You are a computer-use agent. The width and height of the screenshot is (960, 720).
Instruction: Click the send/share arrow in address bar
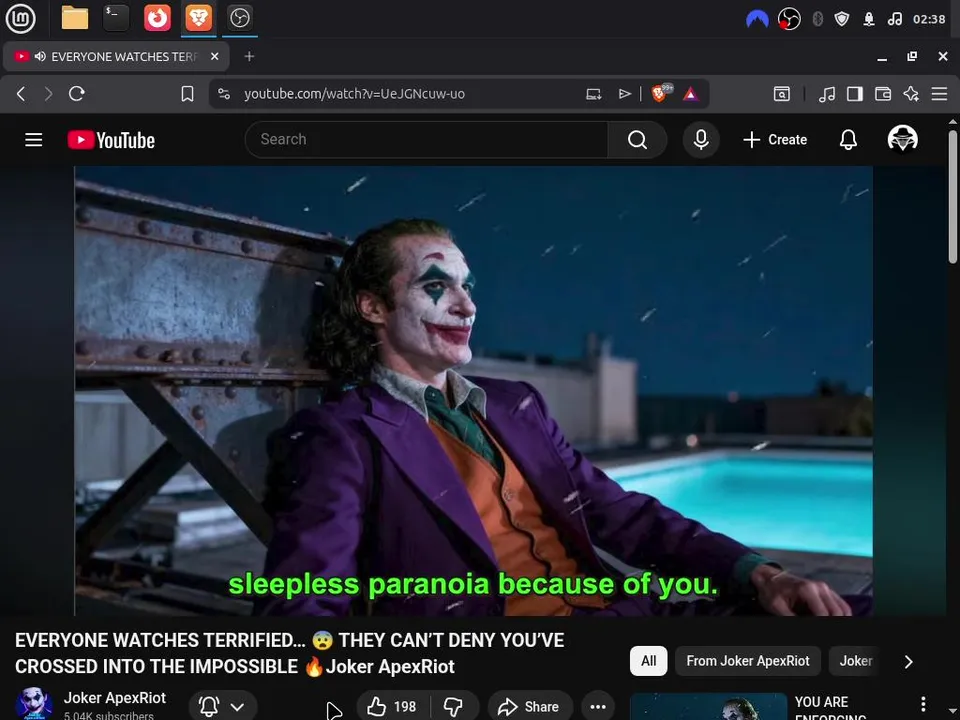[x=624, y=94]
